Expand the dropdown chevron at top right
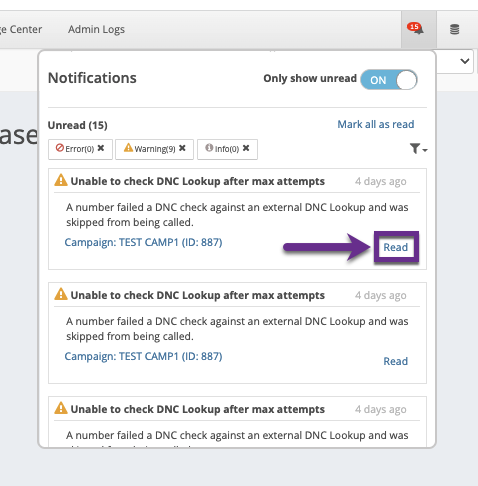 tap(465, 61)
